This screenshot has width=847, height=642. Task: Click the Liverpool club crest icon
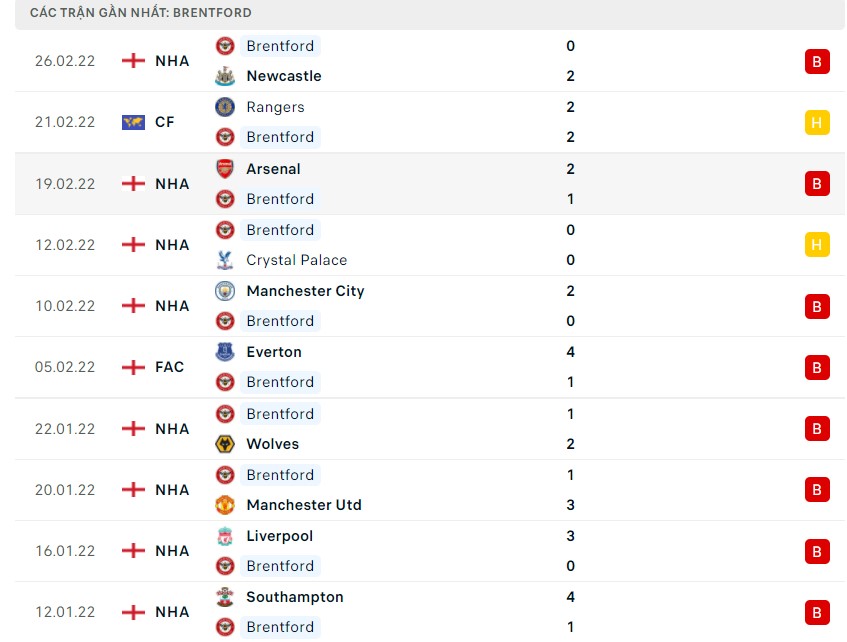(225, 536)
